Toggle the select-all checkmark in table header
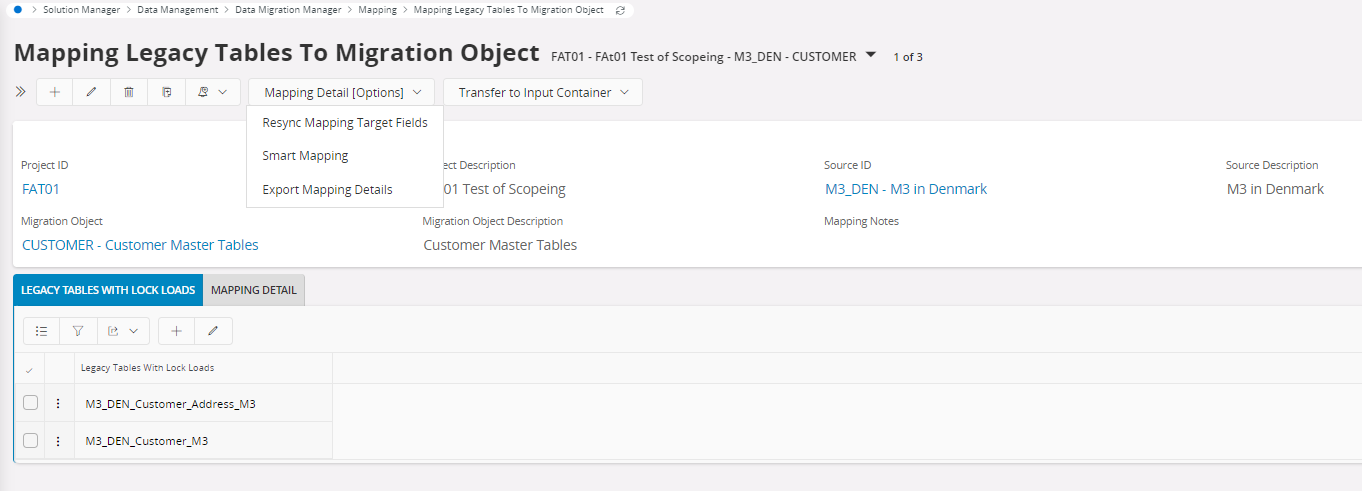 [x=29, y=369]
